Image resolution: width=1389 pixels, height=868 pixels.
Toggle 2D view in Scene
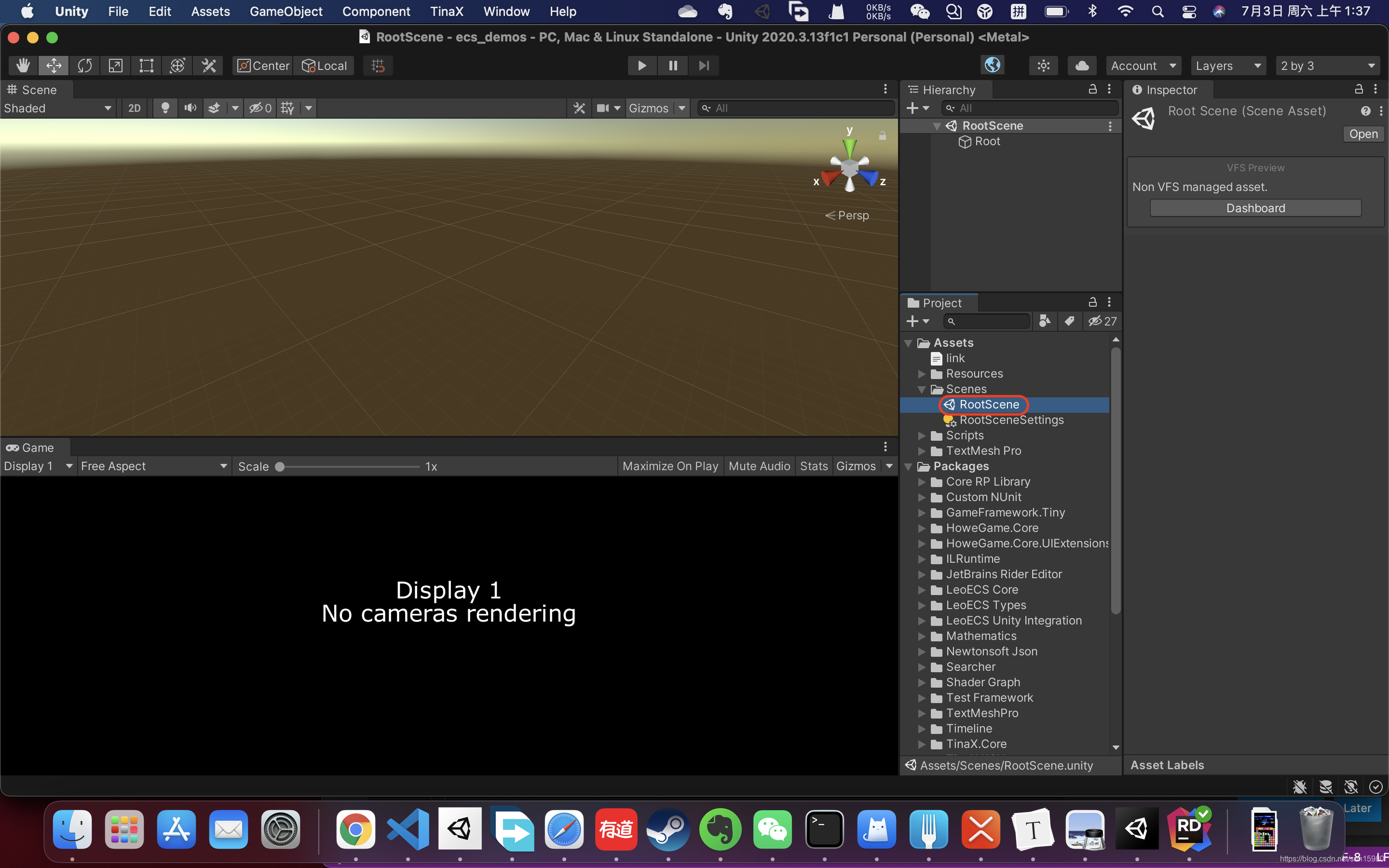click(x=134, y=108)
